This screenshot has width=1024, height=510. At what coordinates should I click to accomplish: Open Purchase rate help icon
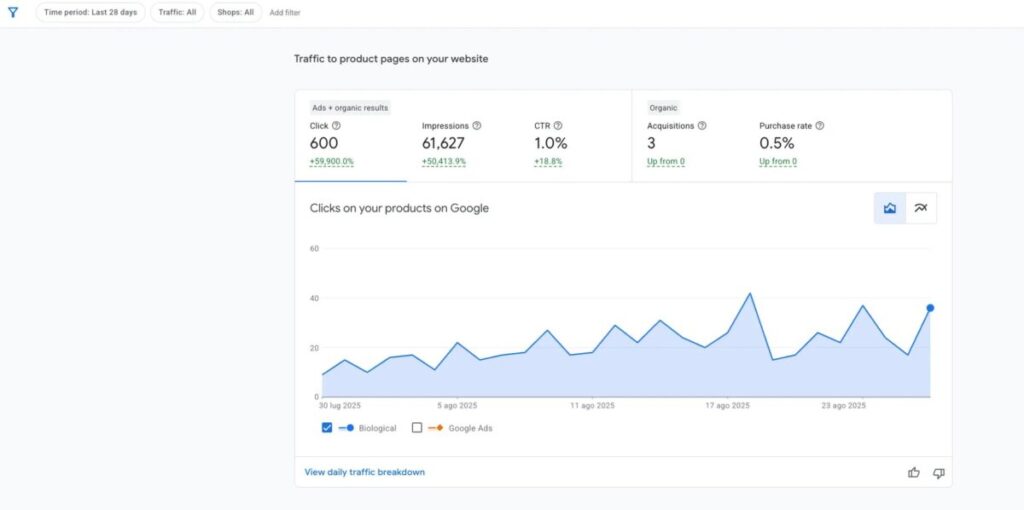click(820, 126)
